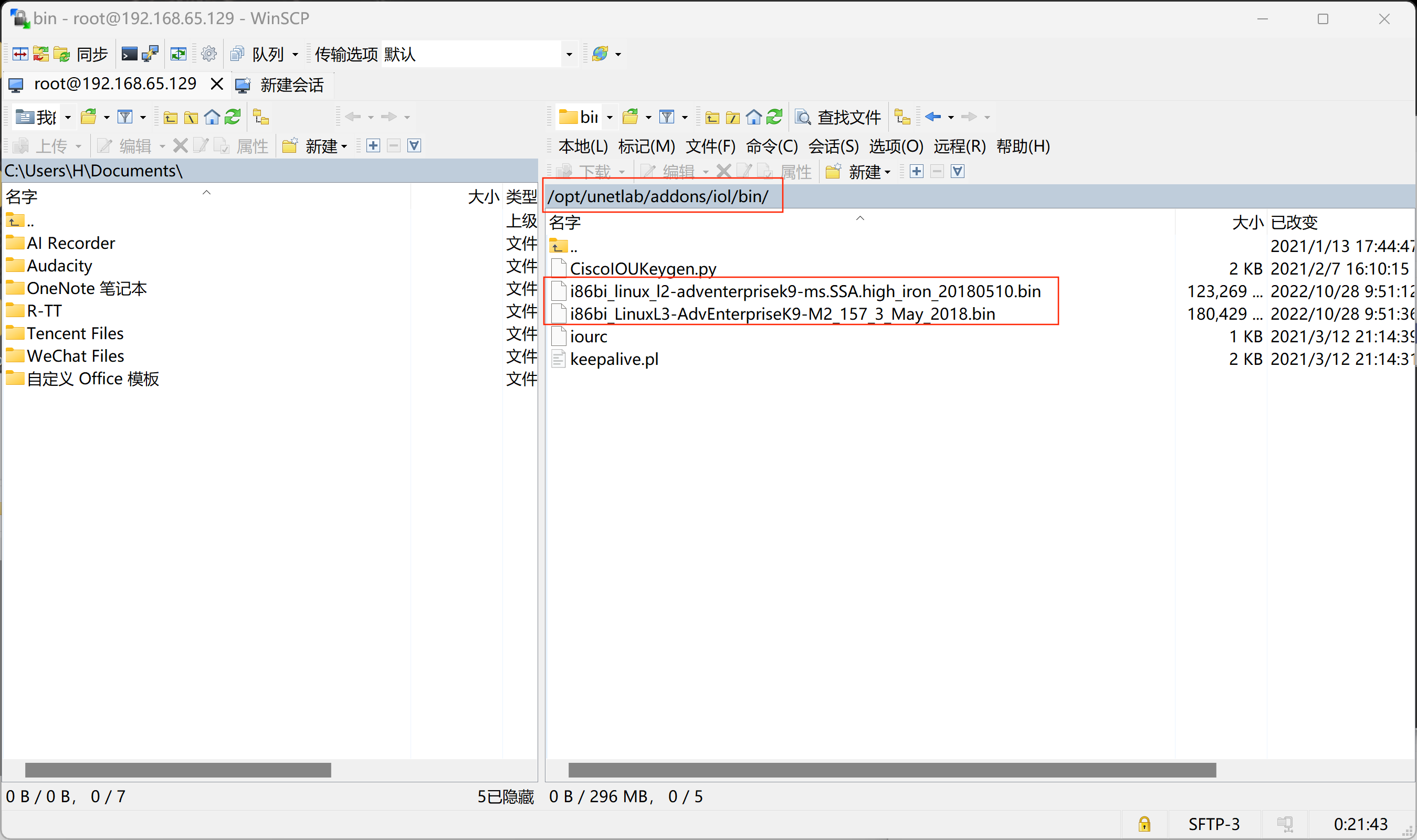Refresh the local panel

pos(233,117)
